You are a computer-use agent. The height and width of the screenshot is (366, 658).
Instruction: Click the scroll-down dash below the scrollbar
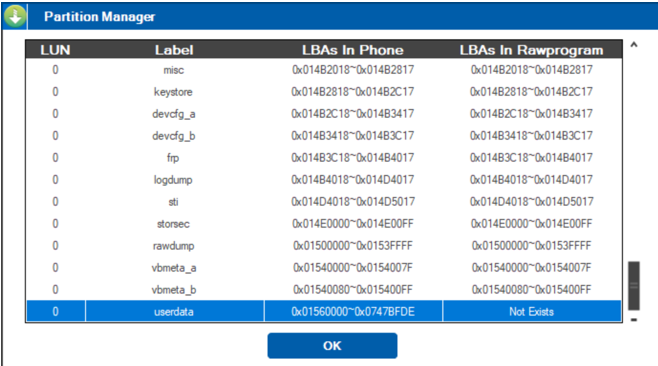coord(634,320)
